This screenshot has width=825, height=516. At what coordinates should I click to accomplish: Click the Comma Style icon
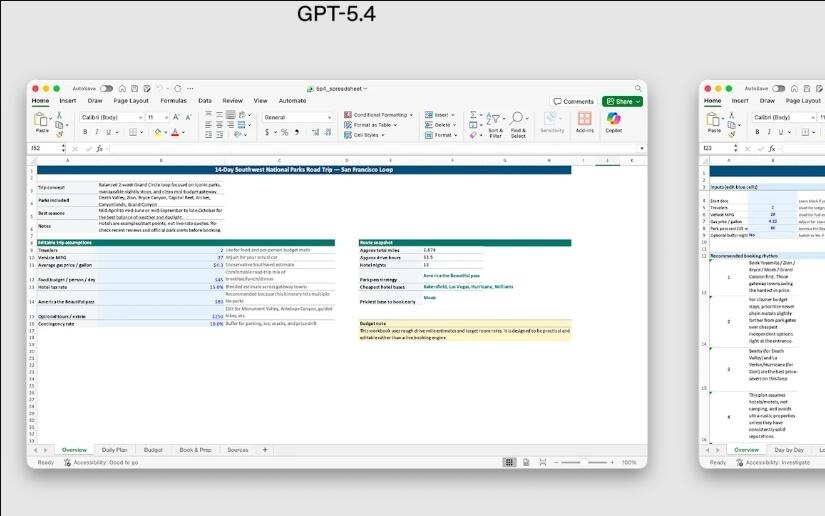pos(297,133)
